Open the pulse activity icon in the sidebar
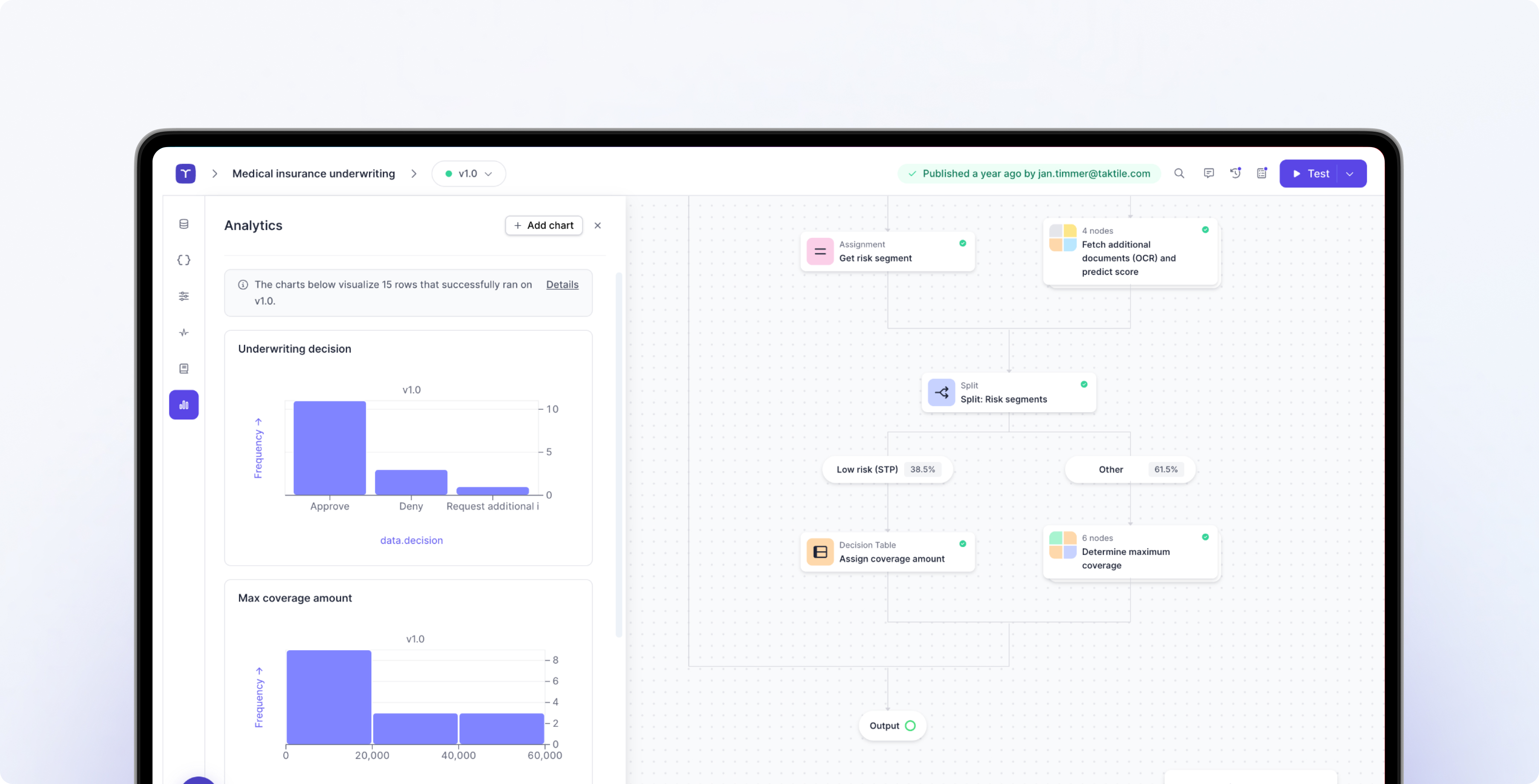The image size is (1539, 784). point(184,333)
